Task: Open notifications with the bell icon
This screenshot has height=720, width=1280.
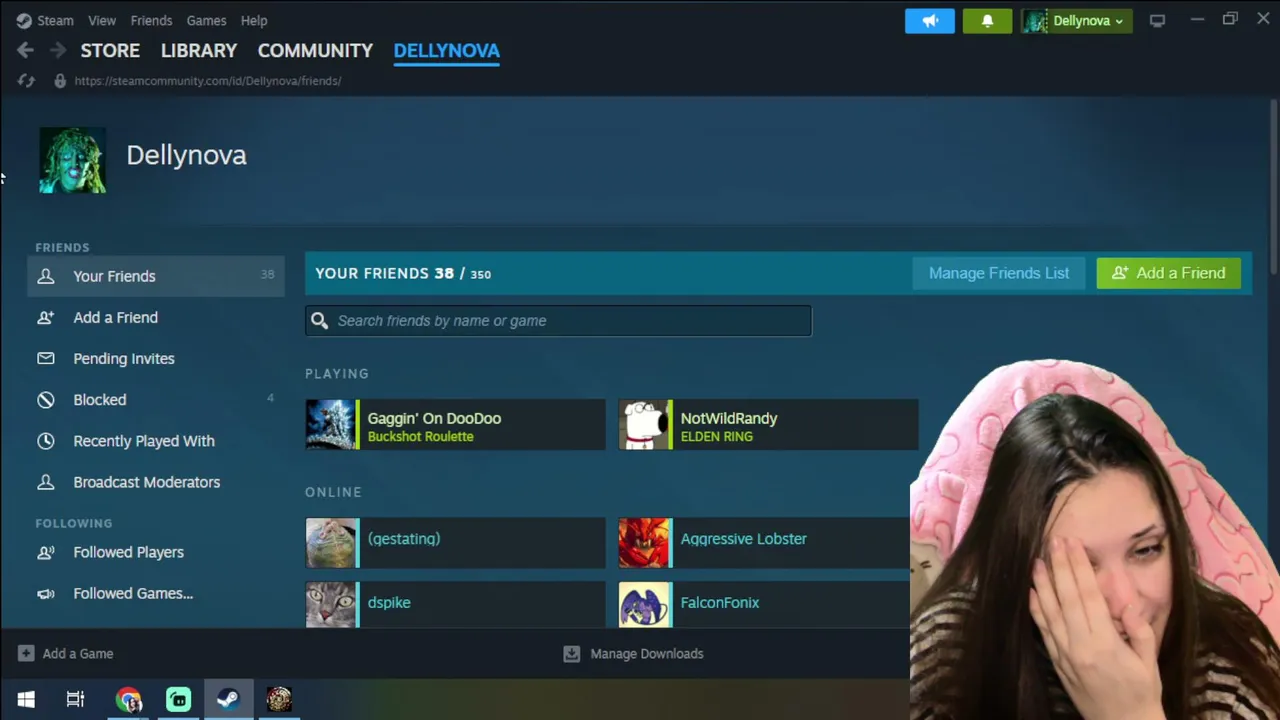Action: pos(987,21)
